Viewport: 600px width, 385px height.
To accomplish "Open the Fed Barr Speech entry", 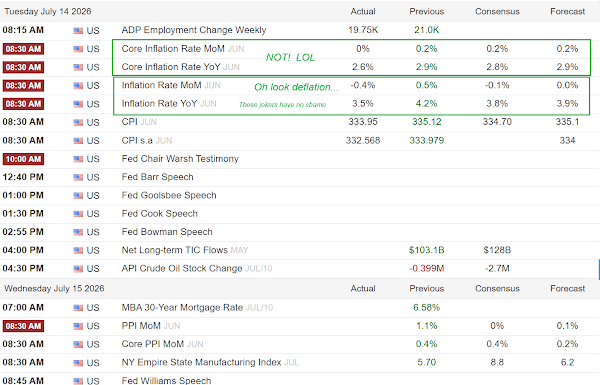I will (x=157, y=177).
